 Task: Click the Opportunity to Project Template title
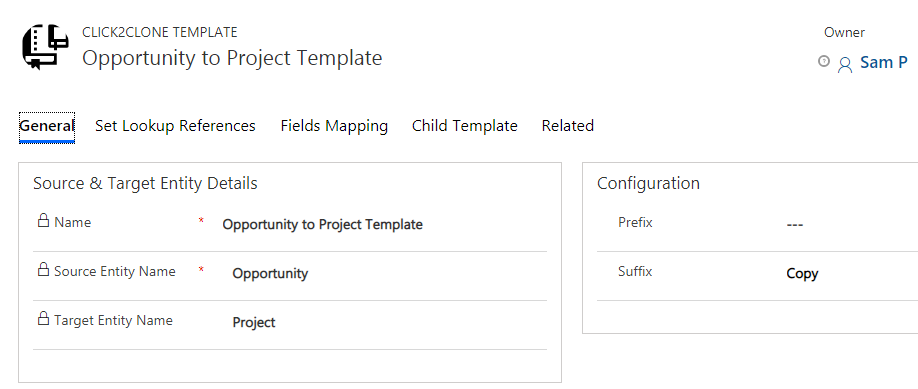coord(232,58)
